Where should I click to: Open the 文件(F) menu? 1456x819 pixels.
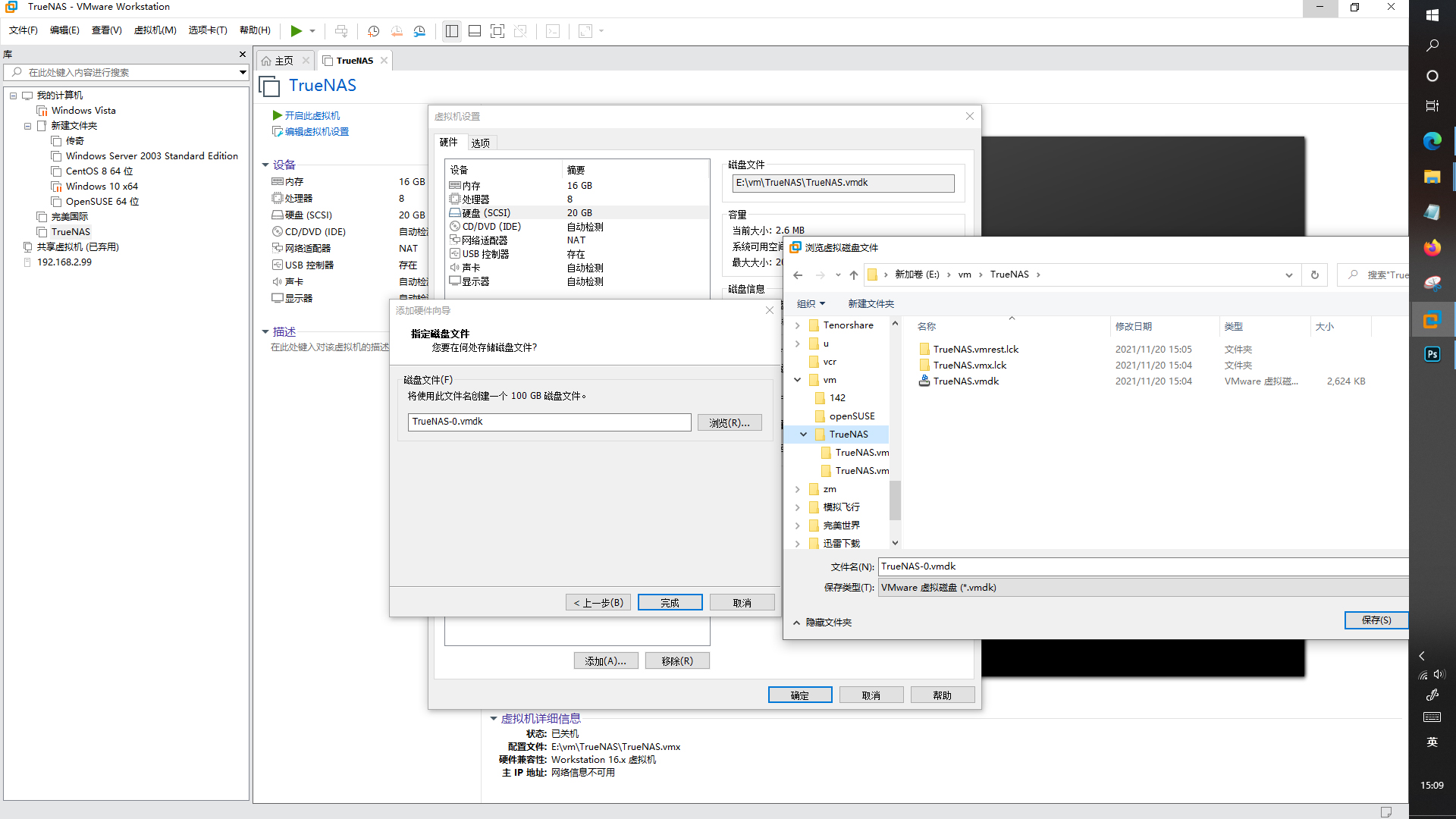(x=23, y=30)
